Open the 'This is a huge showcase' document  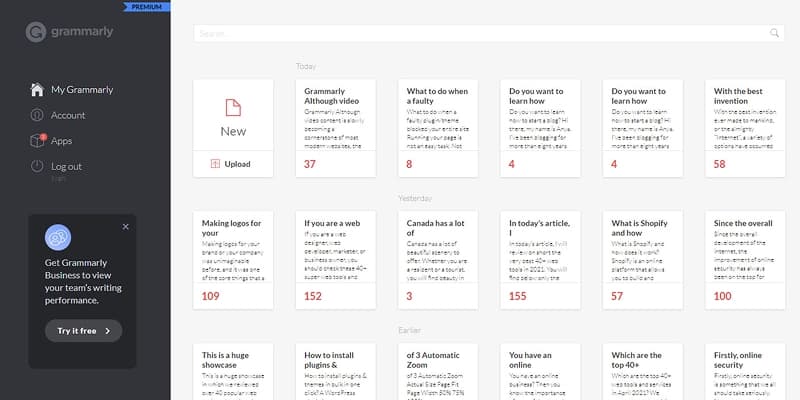[x=233, y=372]
